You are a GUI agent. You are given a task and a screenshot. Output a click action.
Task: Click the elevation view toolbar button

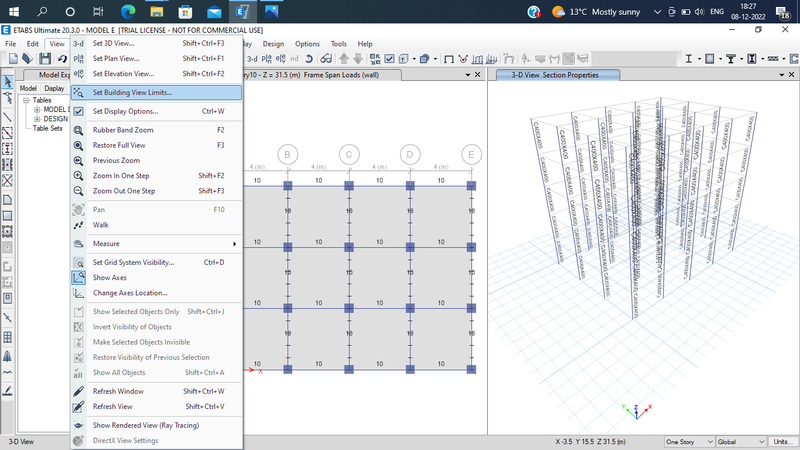(280, 59)
